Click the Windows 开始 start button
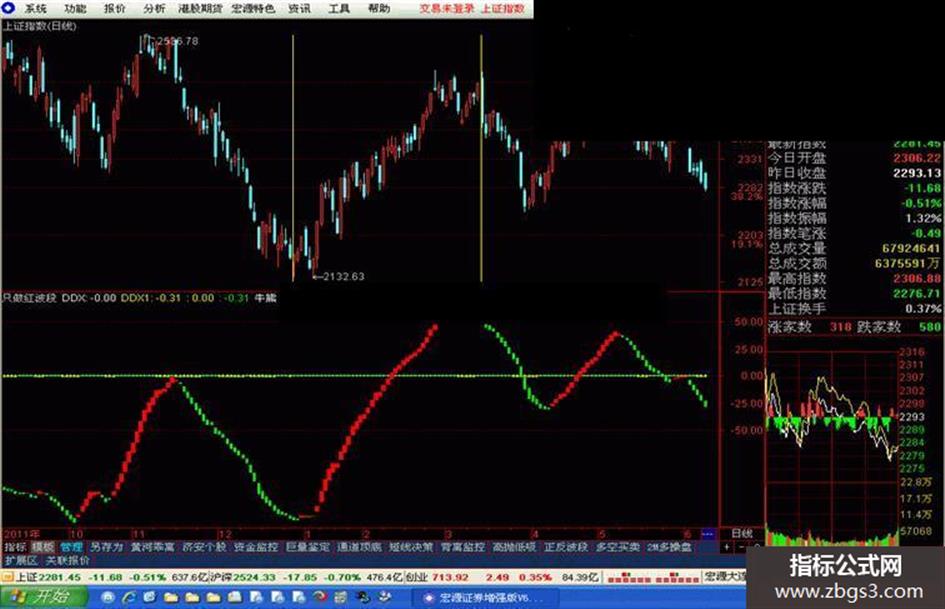The image size is (945, 609). (x=43, y=598)
